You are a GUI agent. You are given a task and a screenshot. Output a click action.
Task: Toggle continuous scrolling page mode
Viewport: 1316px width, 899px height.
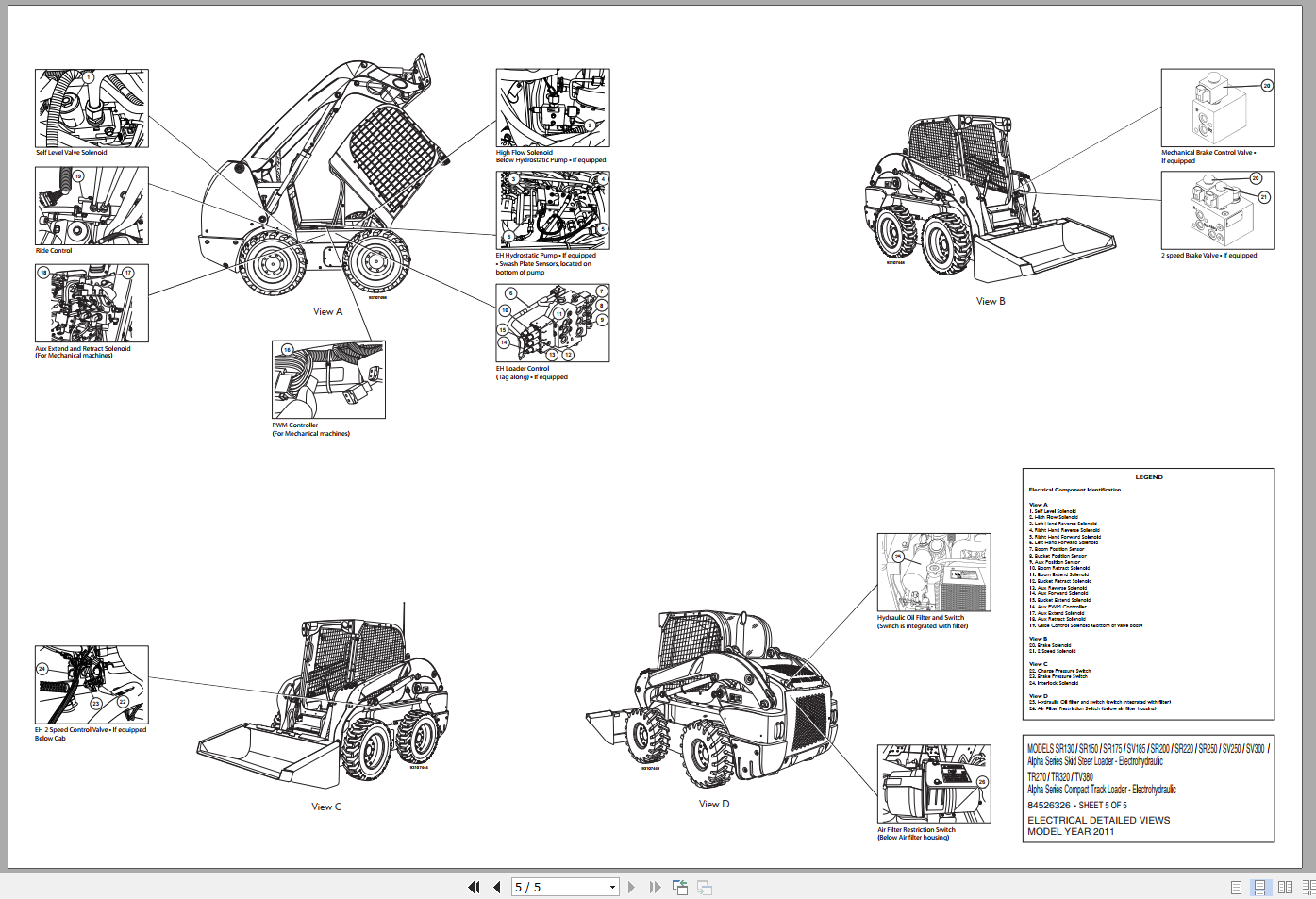tap(1259, 887)
